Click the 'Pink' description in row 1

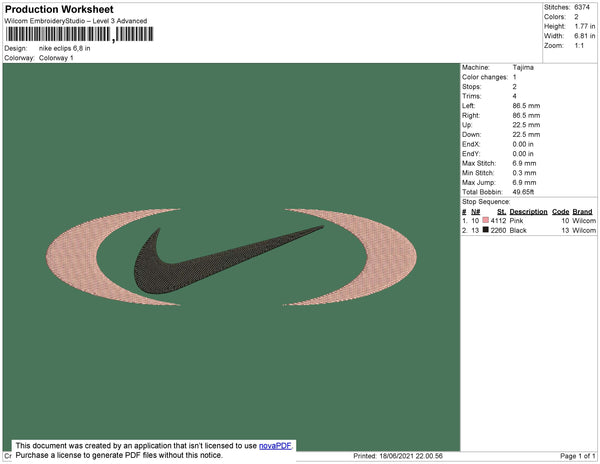[516, 221]
